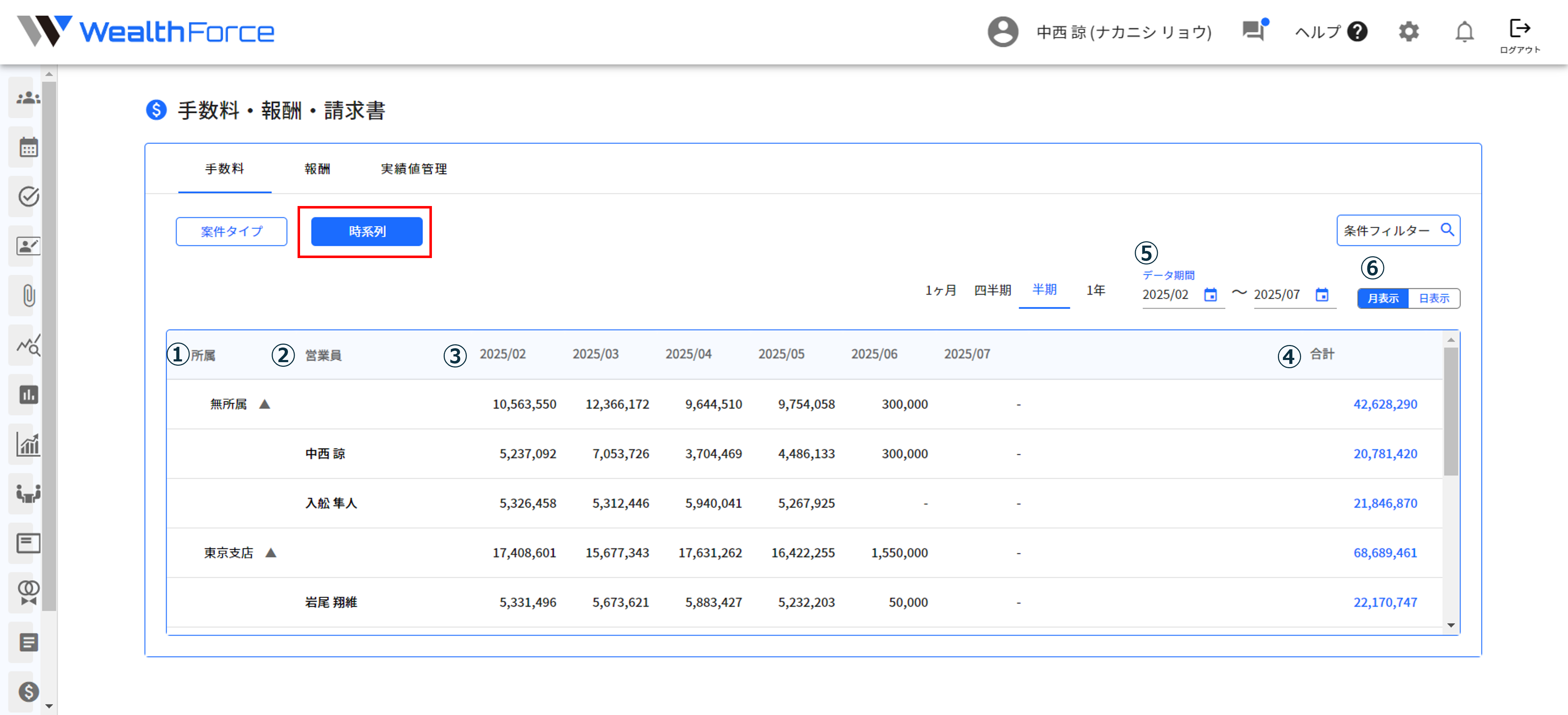
Task: Collapse the 東京支店 group row
Action: point(272,552)
